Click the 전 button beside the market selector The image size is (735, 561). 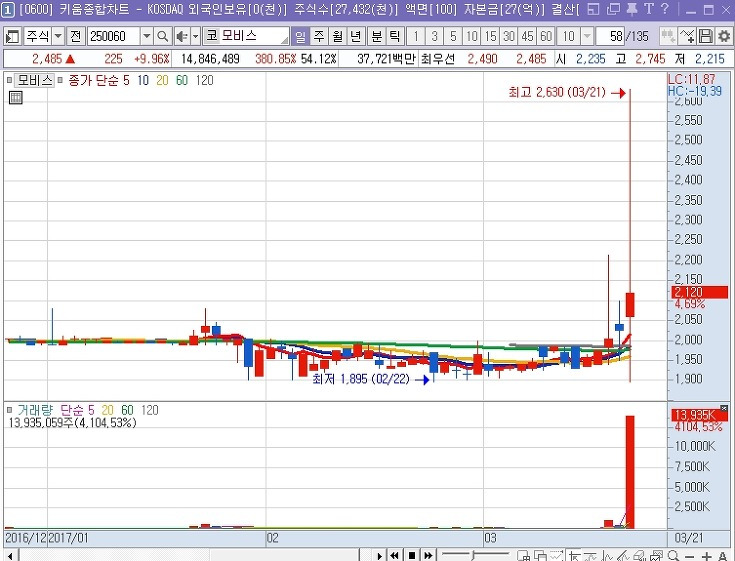click(76, 36)
